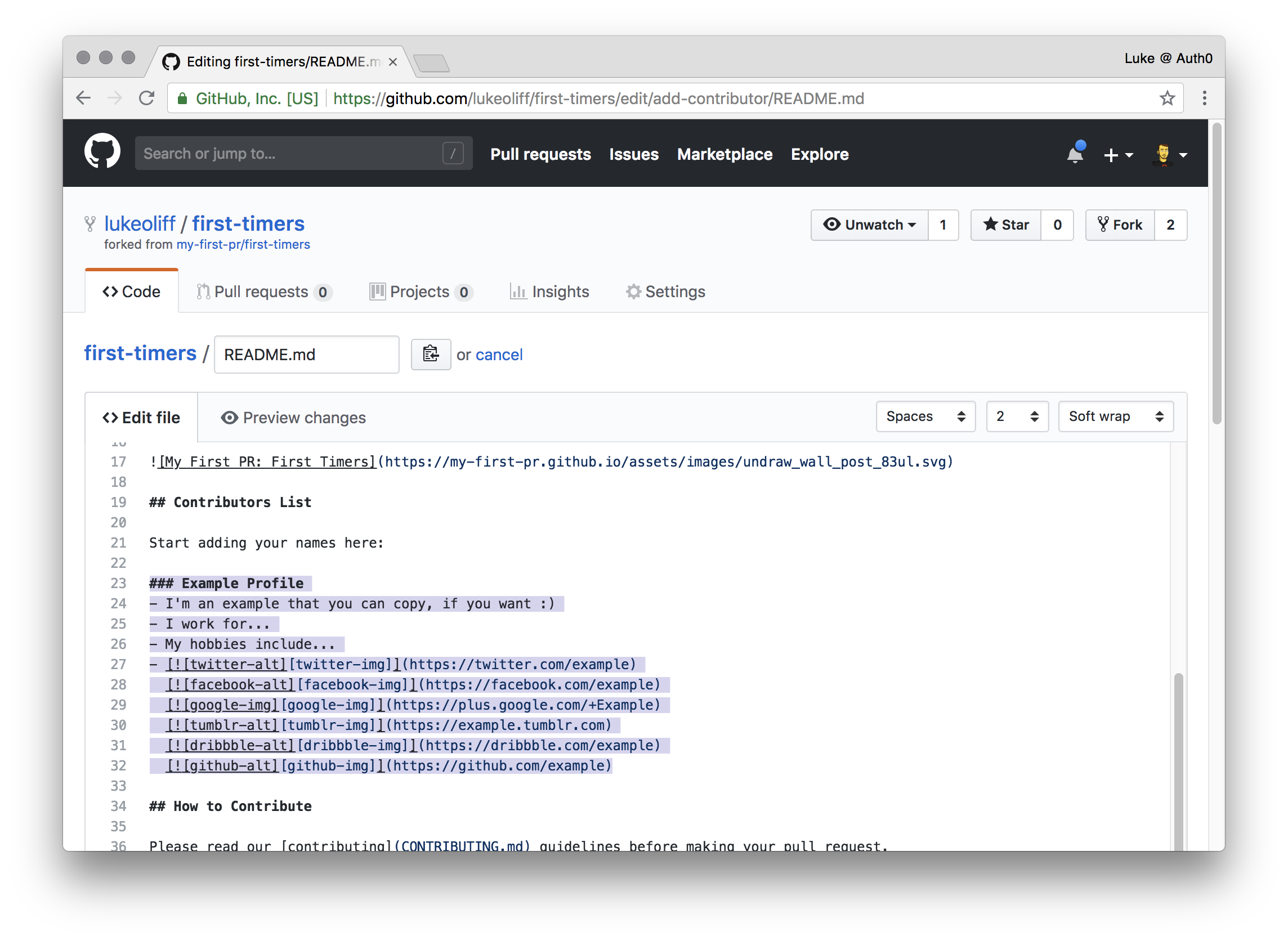
Task: Open the notifications bell
Action: (1075, 154)
